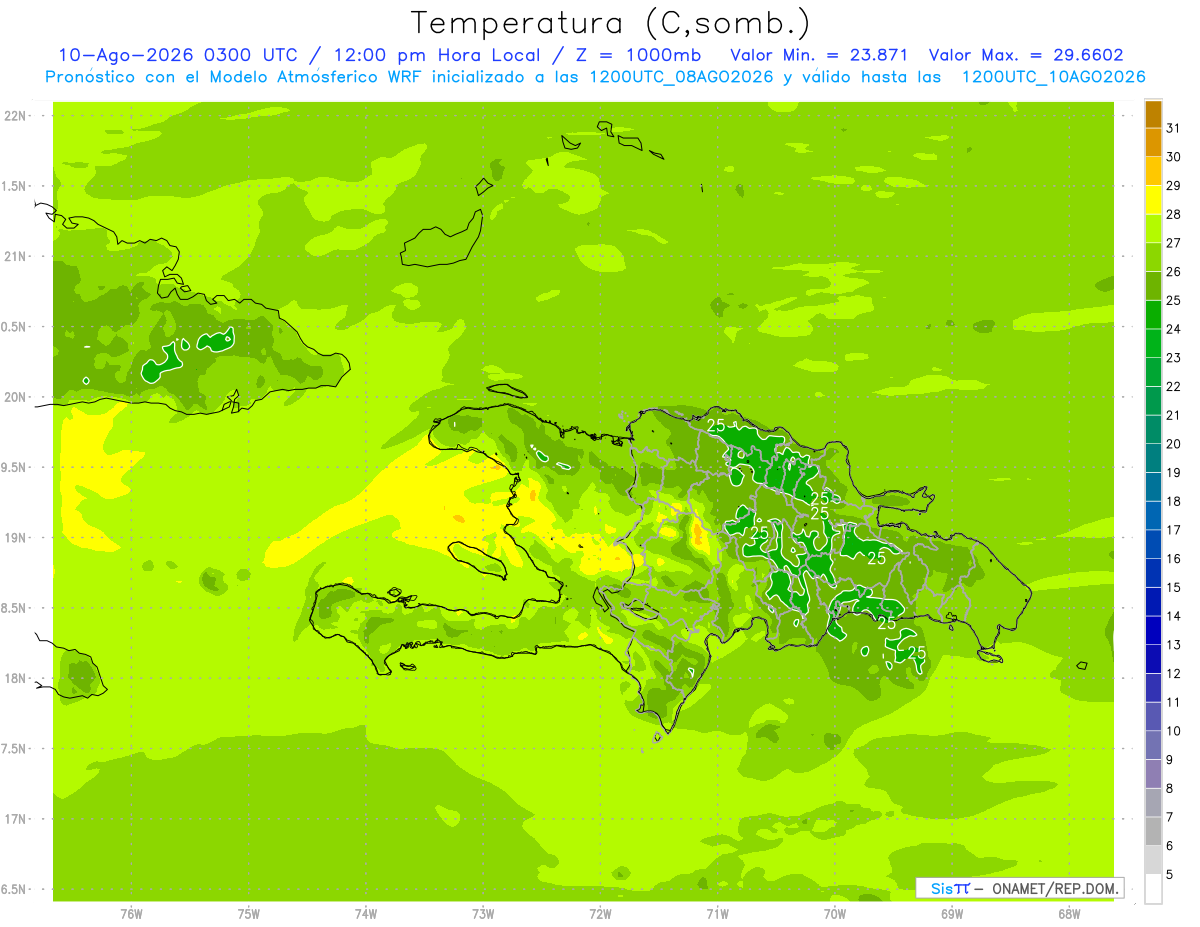This screenshot has height=927, width=1200.
Task: Click the "20N" latitude axis label
Action: (x=17, y=397)
